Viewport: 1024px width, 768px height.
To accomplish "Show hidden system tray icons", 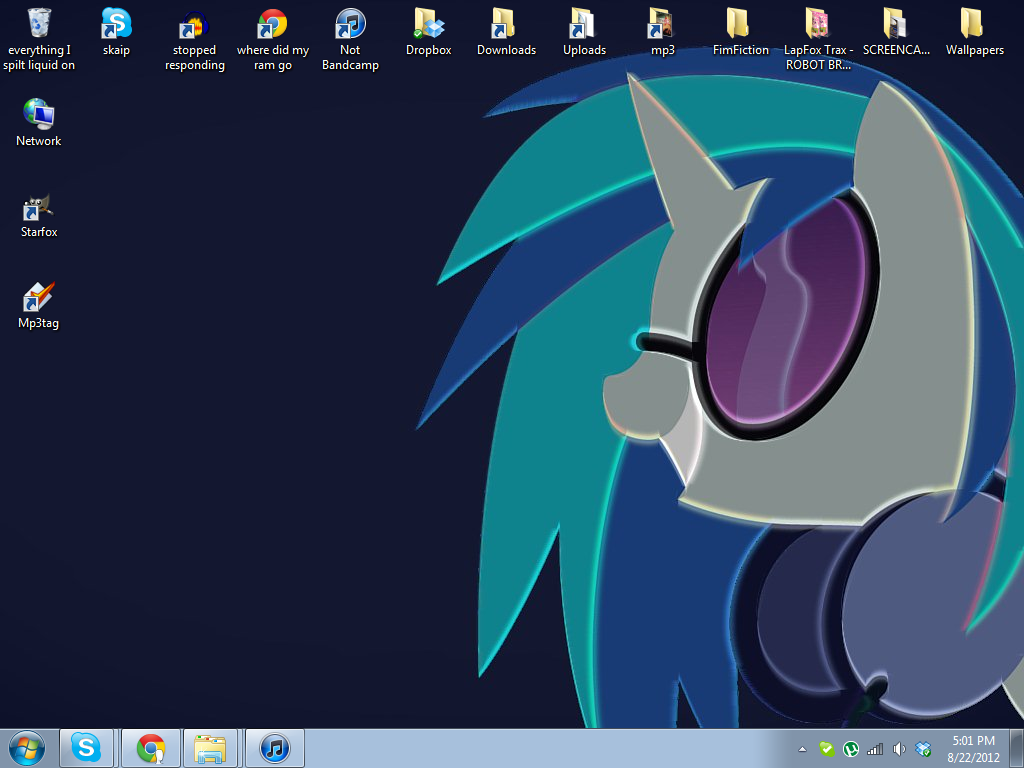I will 802,749.
